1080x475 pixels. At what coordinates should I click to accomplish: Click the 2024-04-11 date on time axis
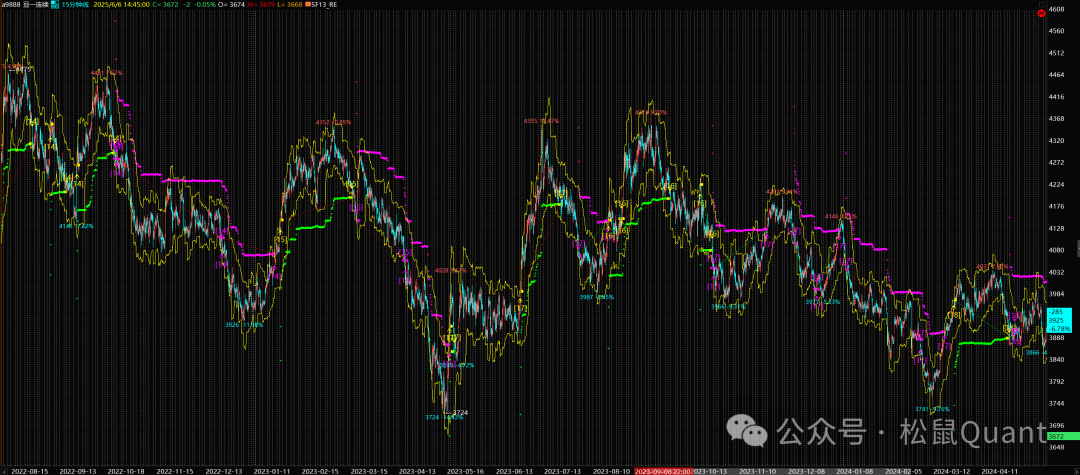(1000, 469)
